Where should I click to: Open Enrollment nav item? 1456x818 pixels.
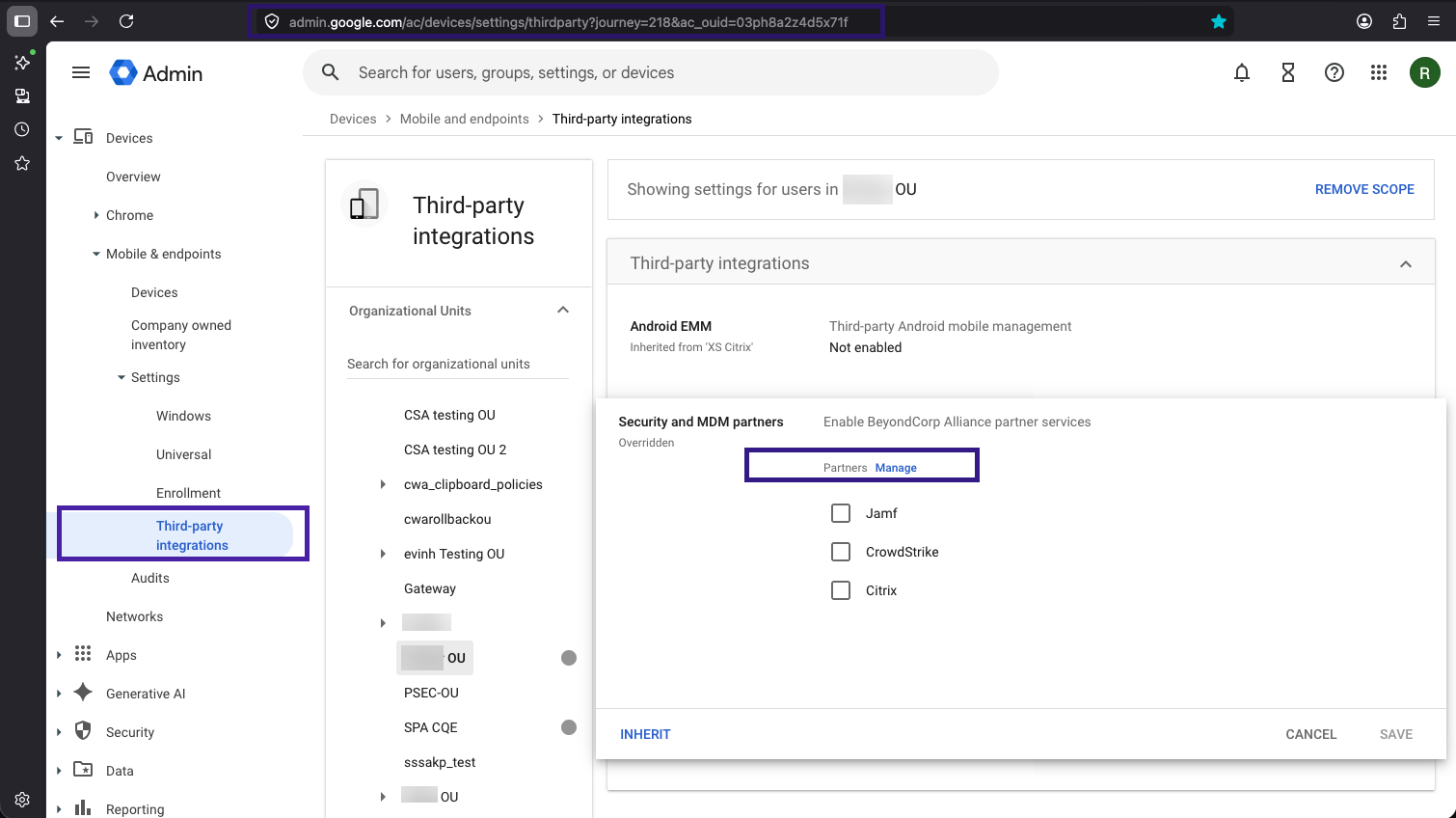click(188, 493)
